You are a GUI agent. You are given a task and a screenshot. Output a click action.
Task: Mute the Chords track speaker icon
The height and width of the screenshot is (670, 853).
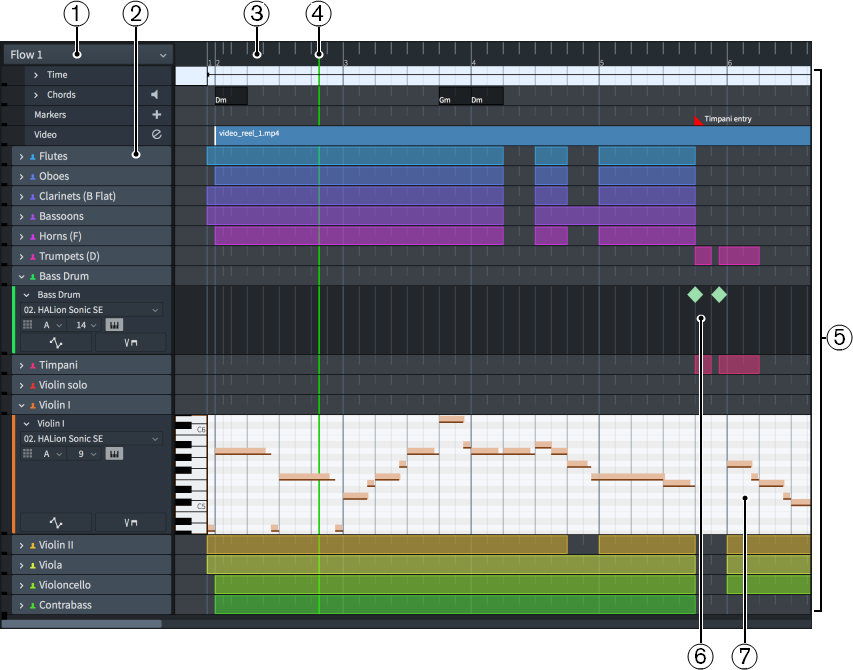(156, 95)
